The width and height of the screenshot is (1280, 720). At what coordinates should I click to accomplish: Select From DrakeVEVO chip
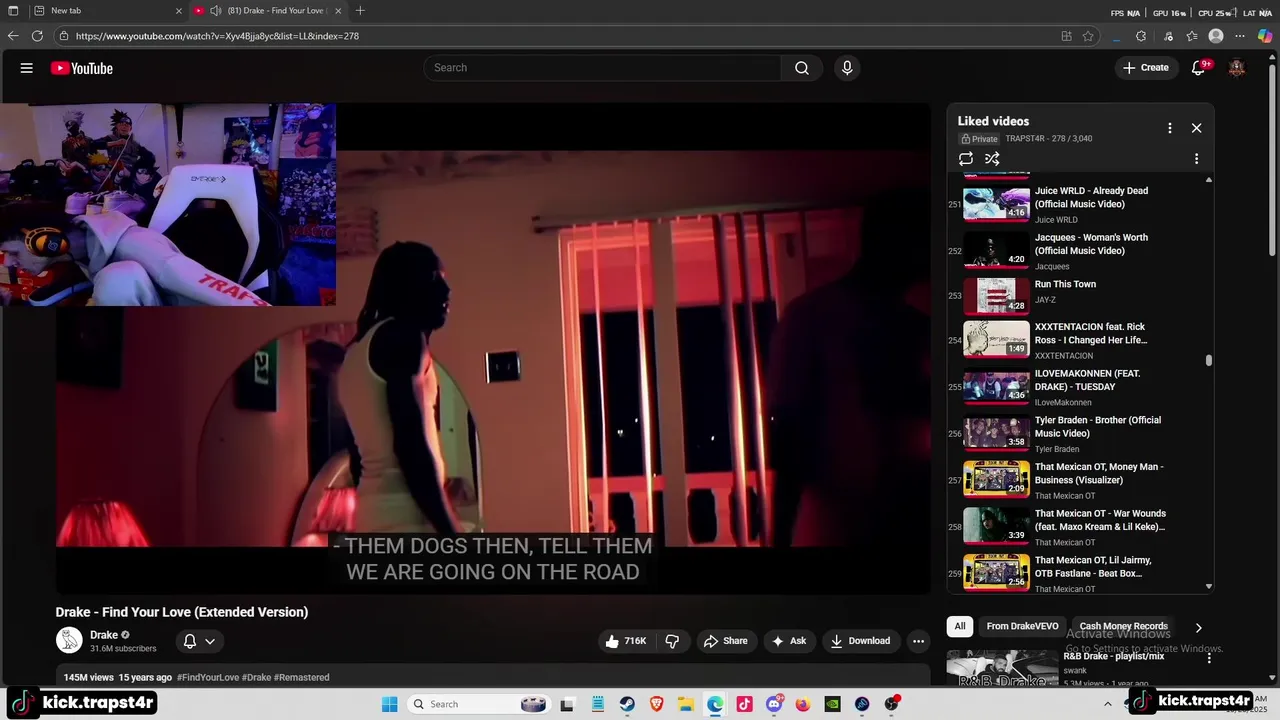pos(1022,626)
